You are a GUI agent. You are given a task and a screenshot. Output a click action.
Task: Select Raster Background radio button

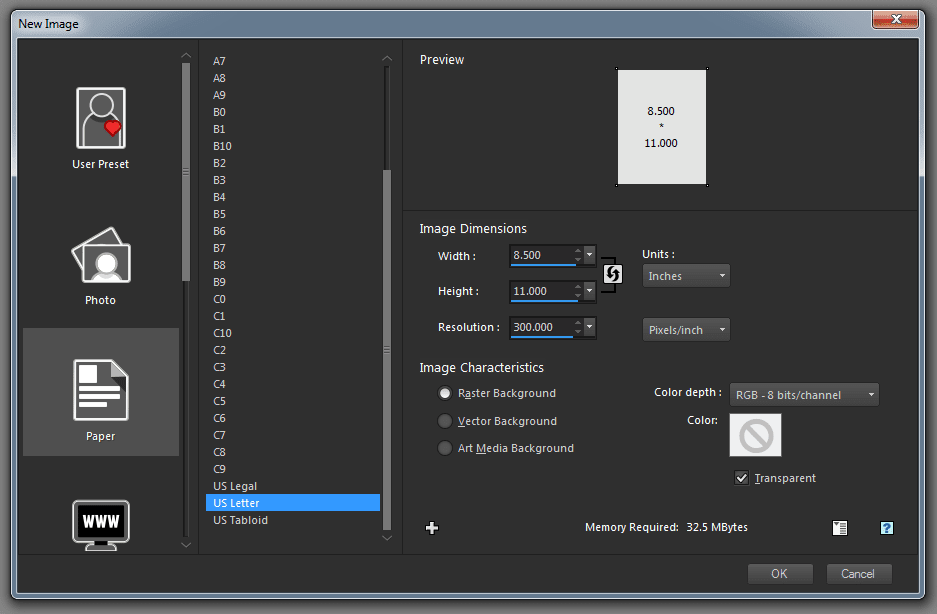pyautogui.click(x=445, y=394)
